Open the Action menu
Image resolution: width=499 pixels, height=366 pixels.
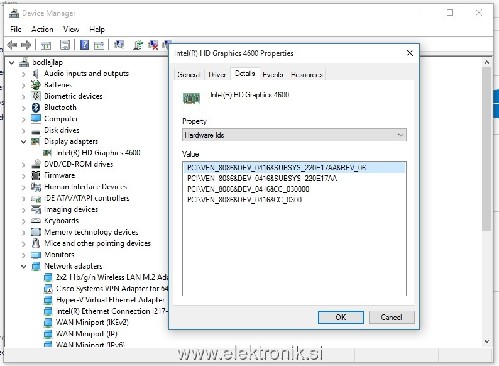42,29
